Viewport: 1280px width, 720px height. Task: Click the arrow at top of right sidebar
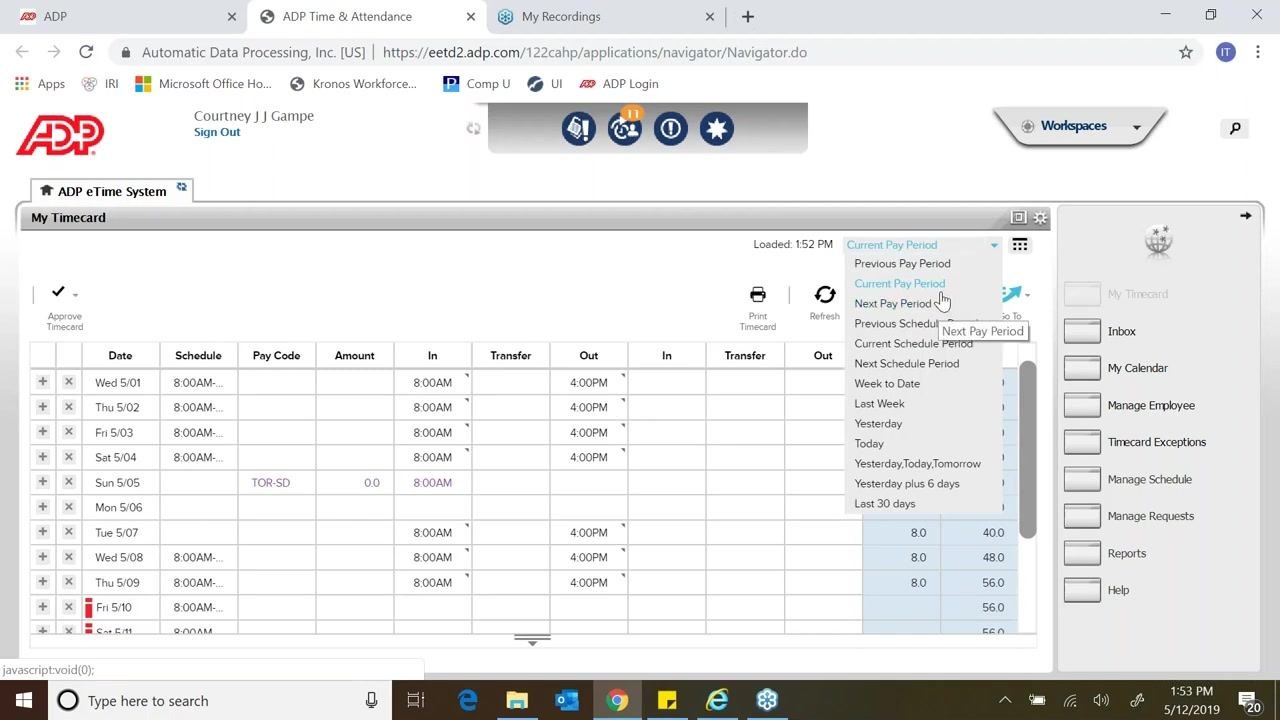(1245, 216)
